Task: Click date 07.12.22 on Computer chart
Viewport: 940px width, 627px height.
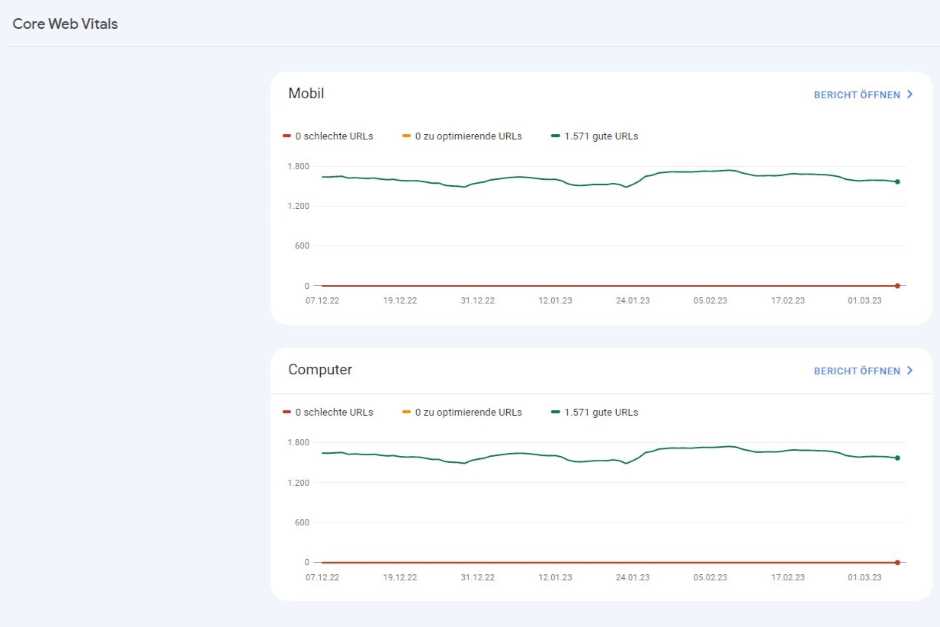Action: tap(322, 577)
